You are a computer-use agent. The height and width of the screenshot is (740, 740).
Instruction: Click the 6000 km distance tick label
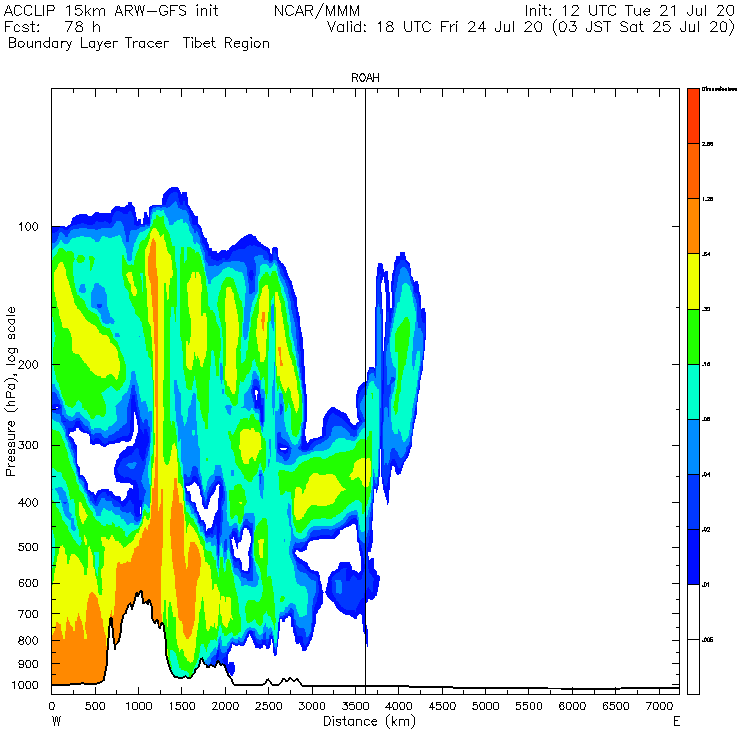tap(572, 706)
